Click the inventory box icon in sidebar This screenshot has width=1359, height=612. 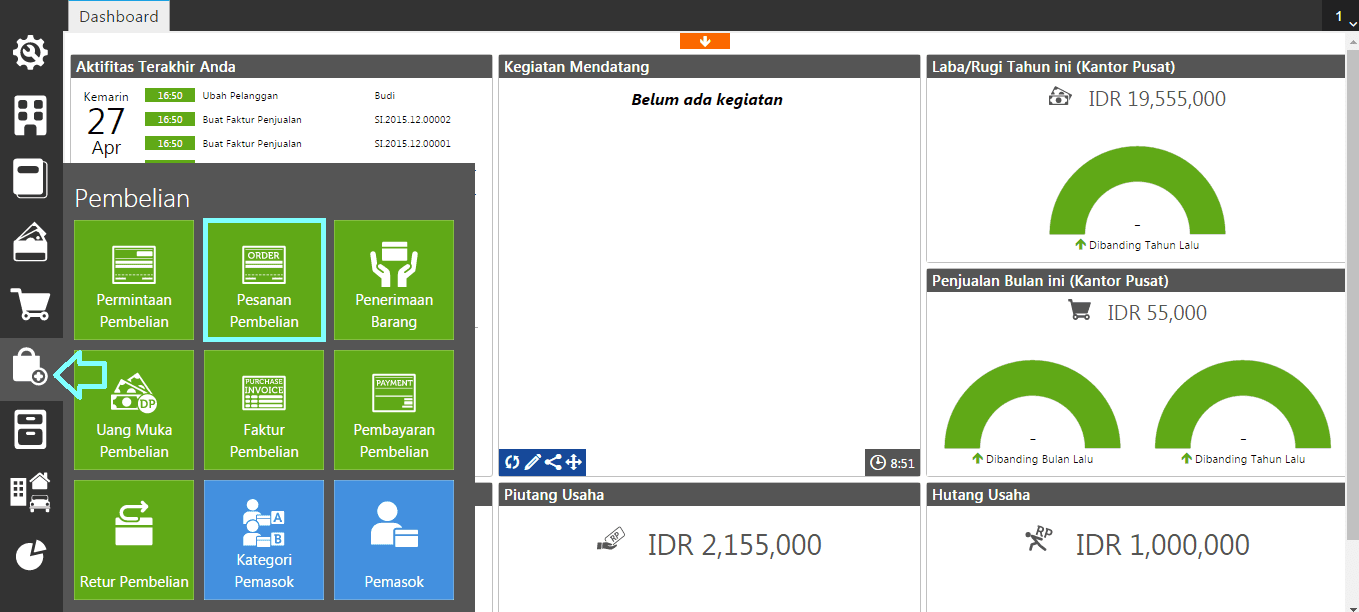[30, 430]
